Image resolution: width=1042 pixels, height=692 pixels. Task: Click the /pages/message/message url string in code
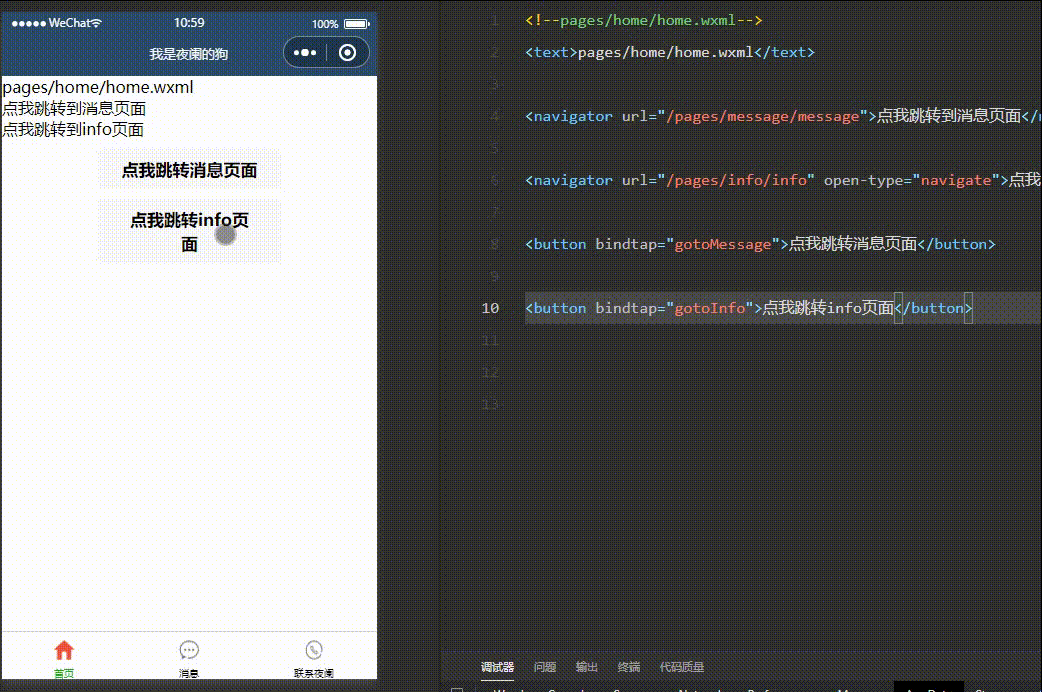coord(762,116)
